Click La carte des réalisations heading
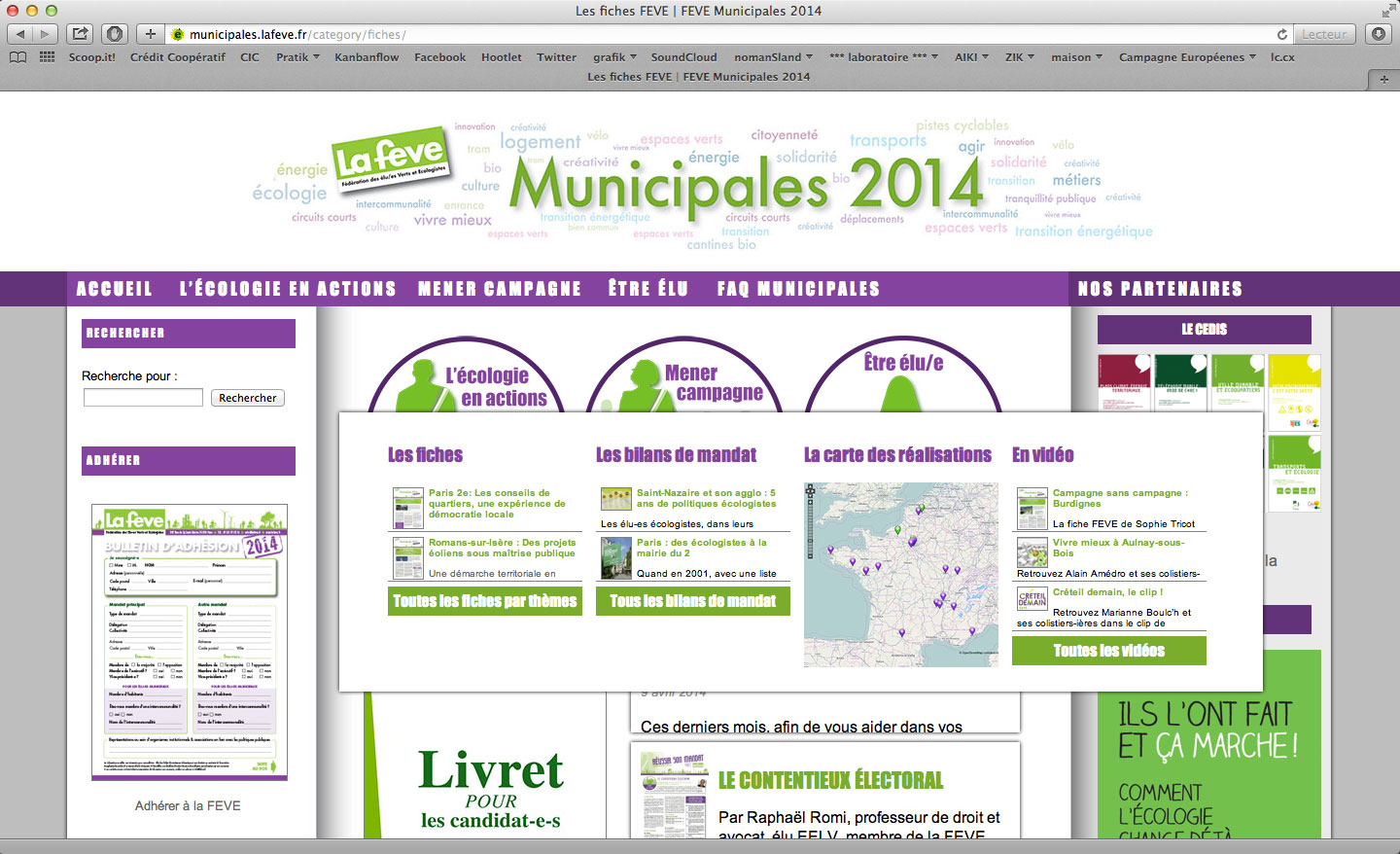This screenshot has width=1400, height=854. [897, 455]
